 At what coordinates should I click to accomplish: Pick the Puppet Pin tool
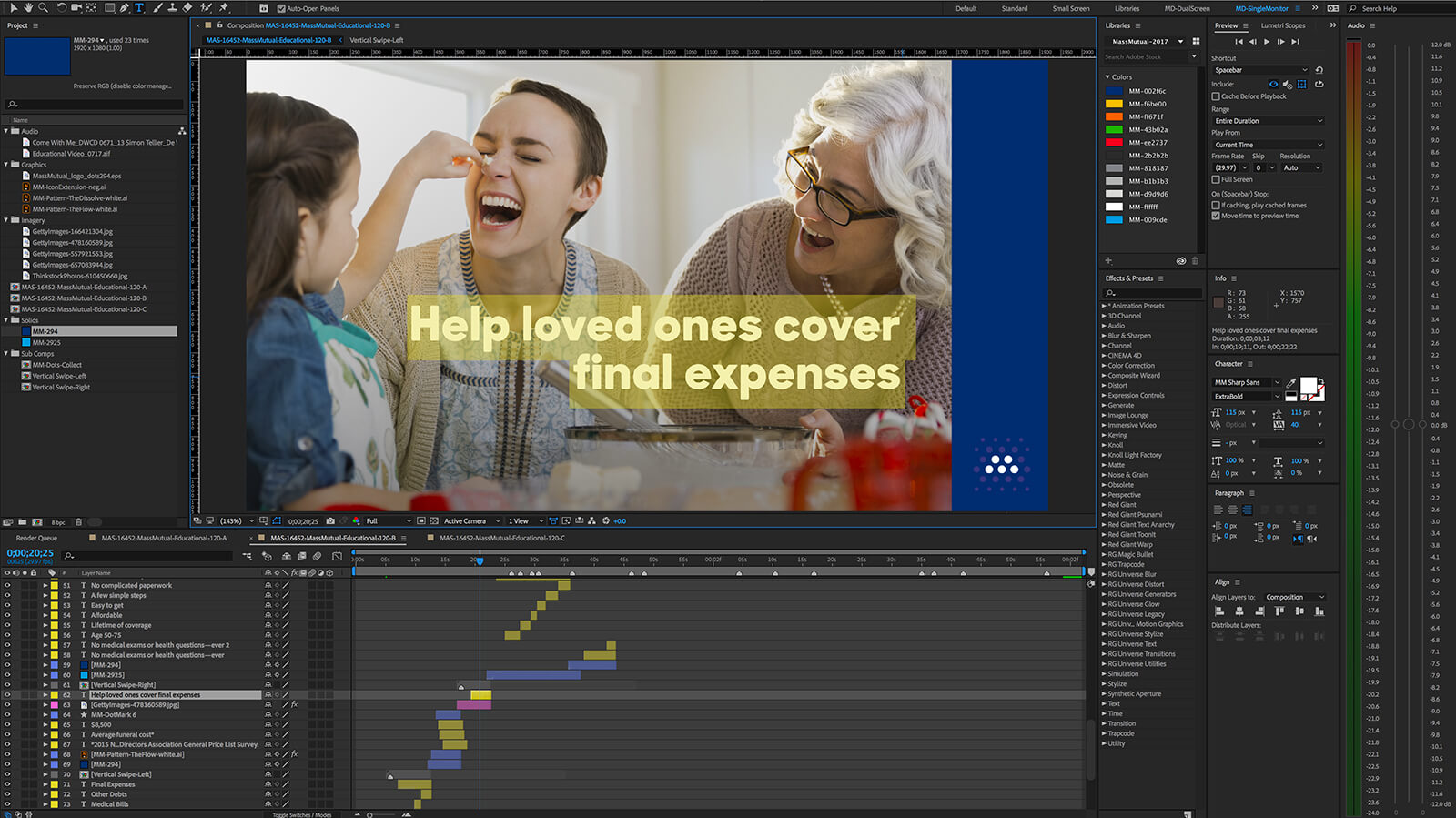tap(224, 8)
